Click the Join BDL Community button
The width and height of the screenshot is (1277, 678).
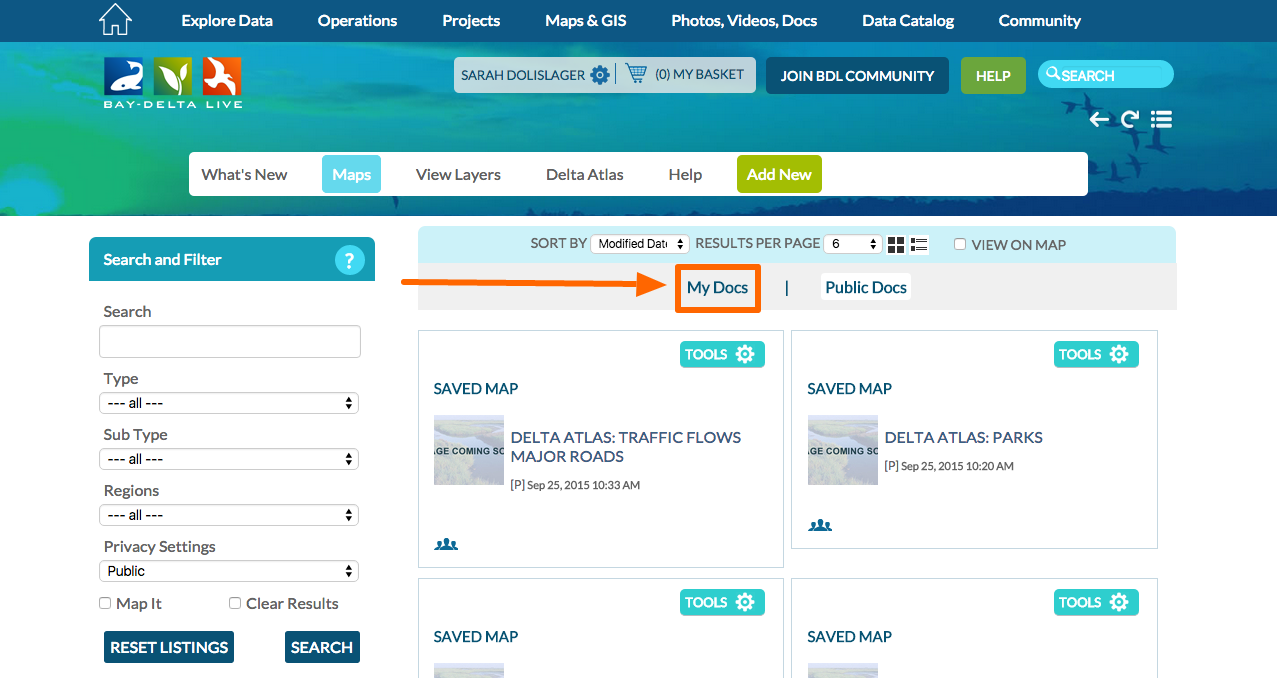tap(857, 76)
